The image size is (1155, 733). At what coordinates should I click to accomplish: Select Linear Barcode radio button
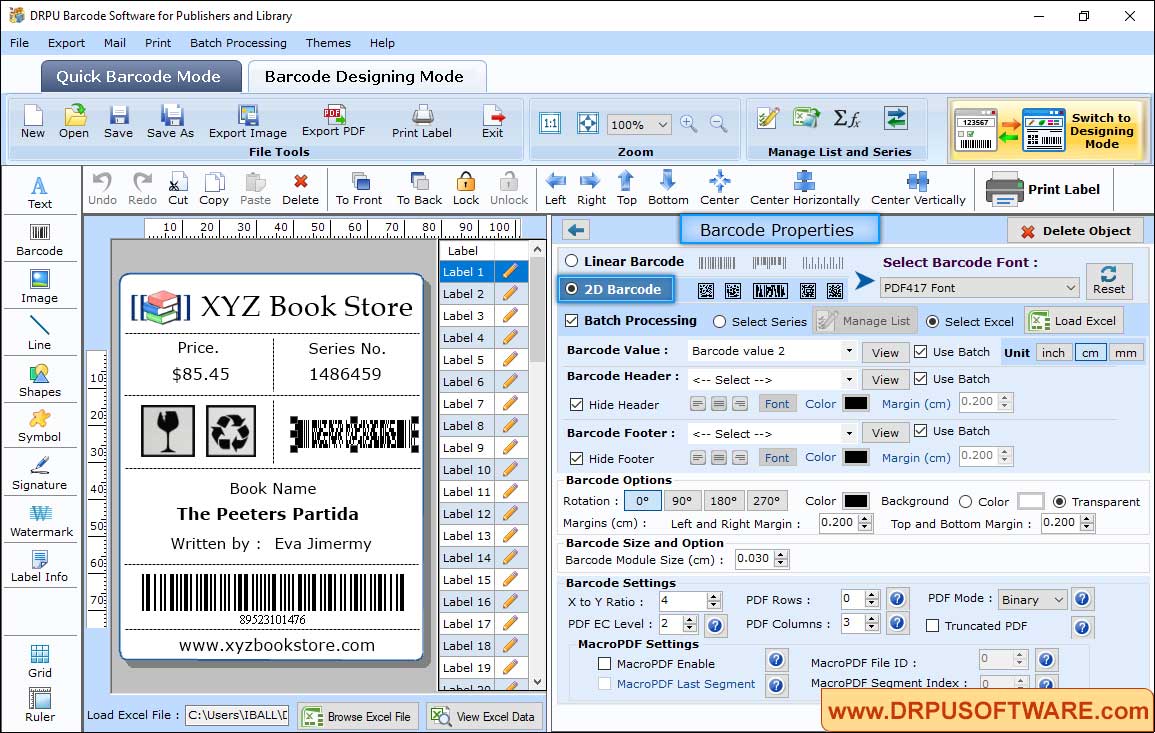(572, 261)
